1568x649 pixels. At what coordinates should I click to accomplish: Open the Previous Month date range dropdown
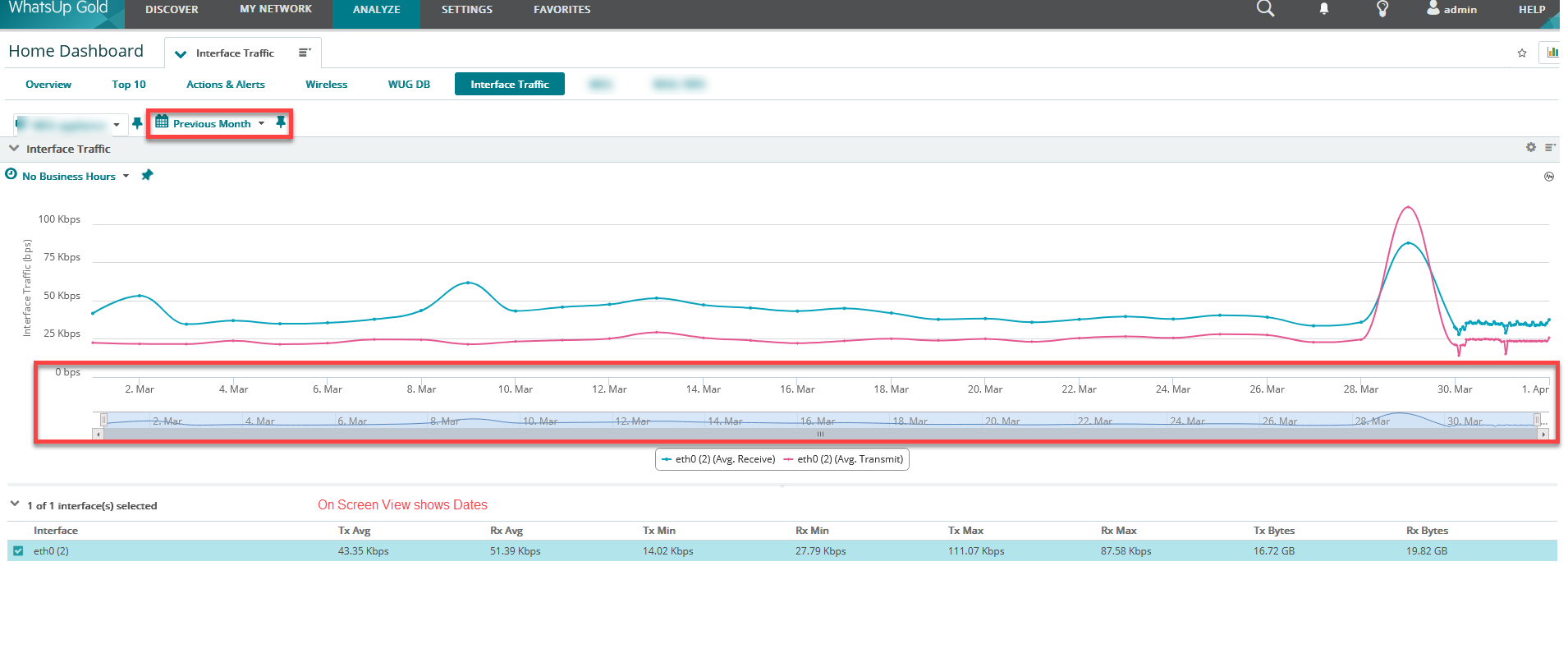[218, 124]
